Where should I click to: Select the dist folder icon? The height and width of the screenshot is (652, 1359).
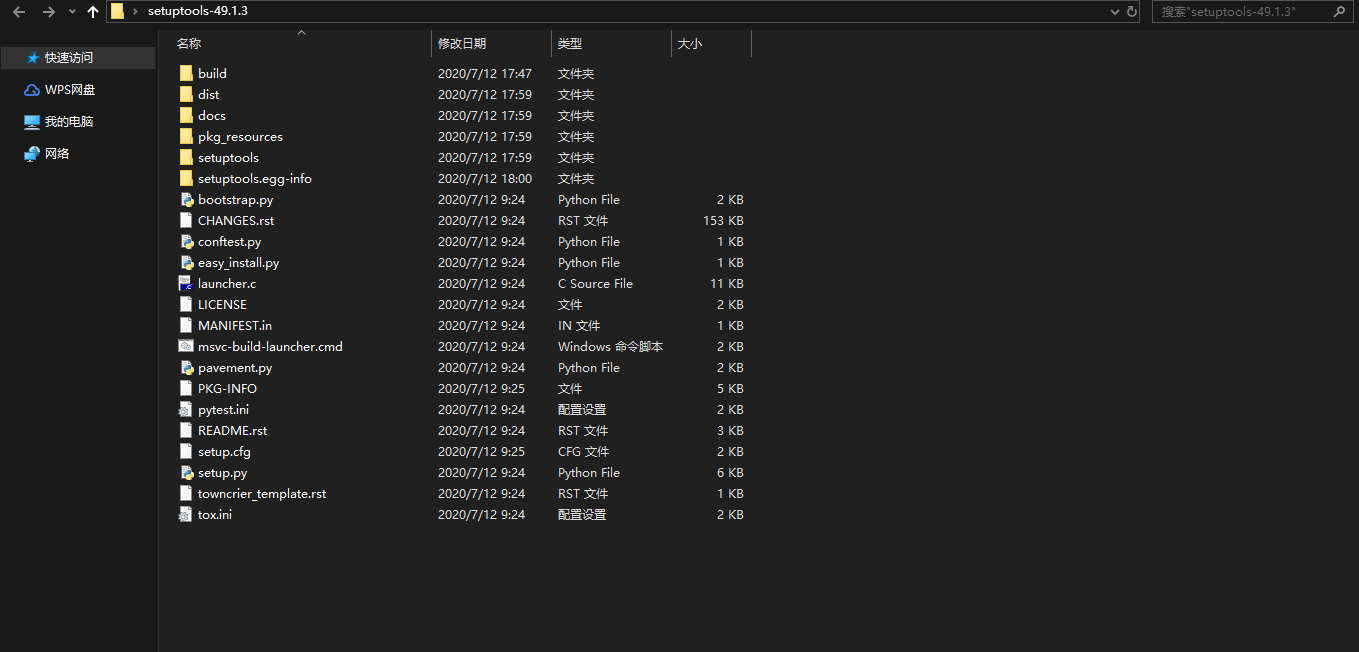(186, 94)
